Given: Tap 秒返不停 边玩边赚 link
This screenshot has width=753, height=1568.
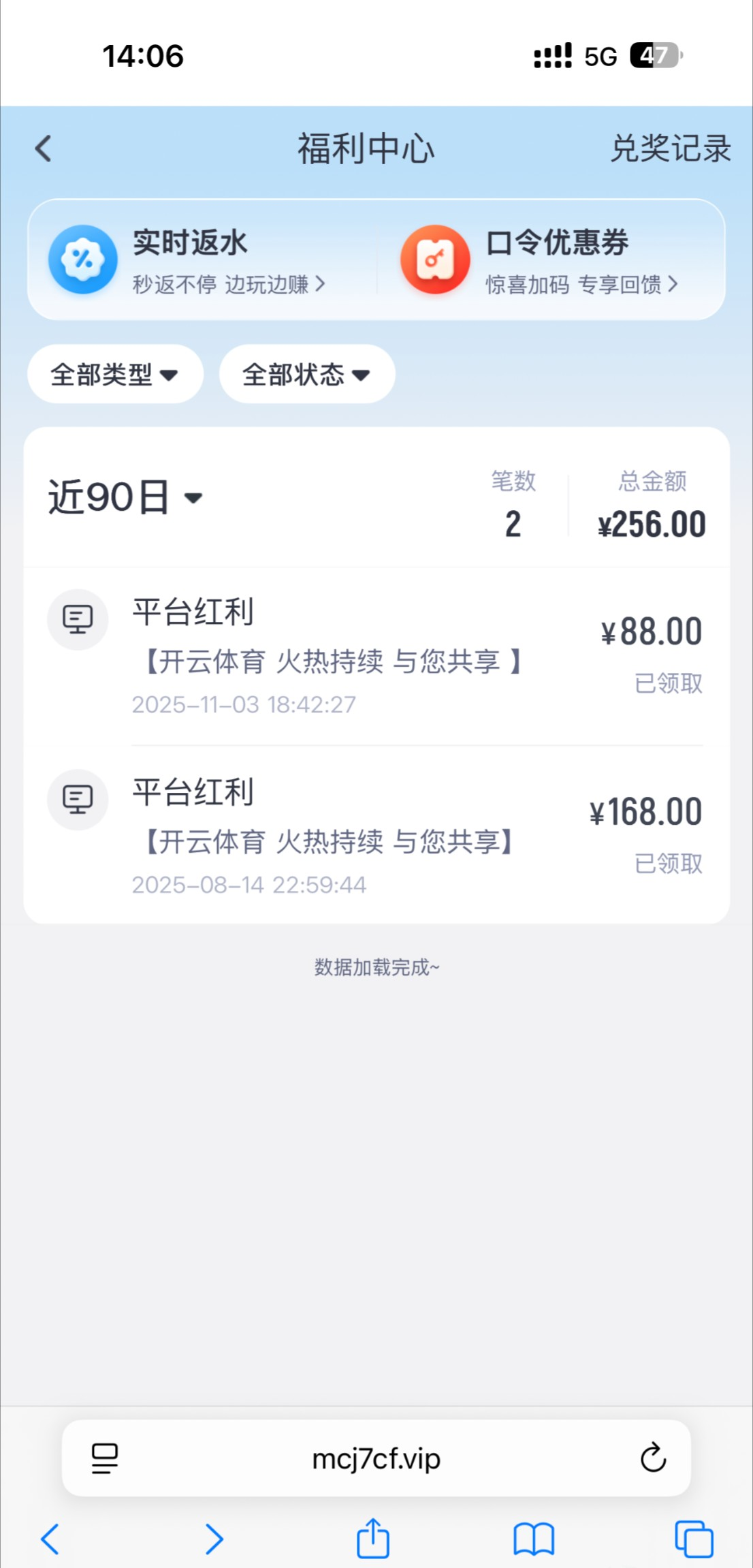Looking at the screenshot, I should tap(228, 284).
